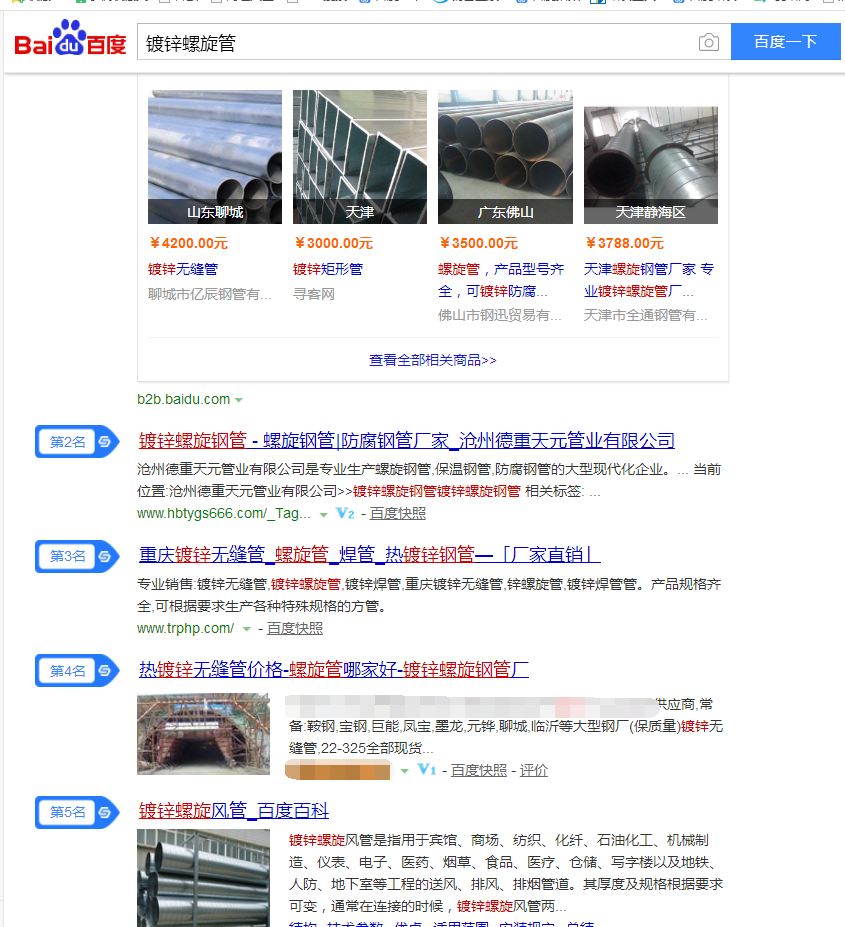
Task: Open 百度快照 for the trphp.com result
Action: (295, 628)
